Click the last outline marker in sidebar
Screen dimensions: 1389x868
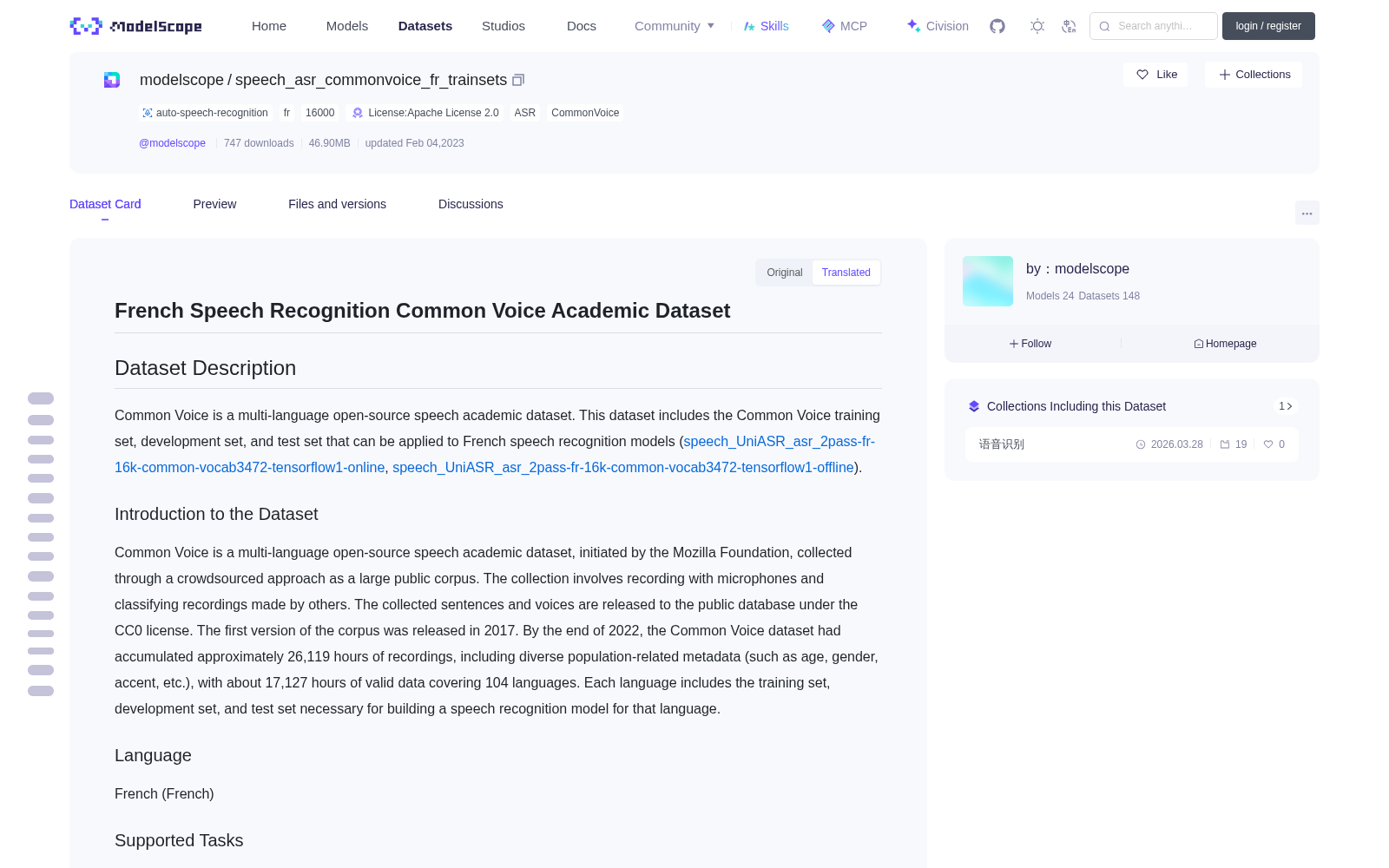pos(41,691)
